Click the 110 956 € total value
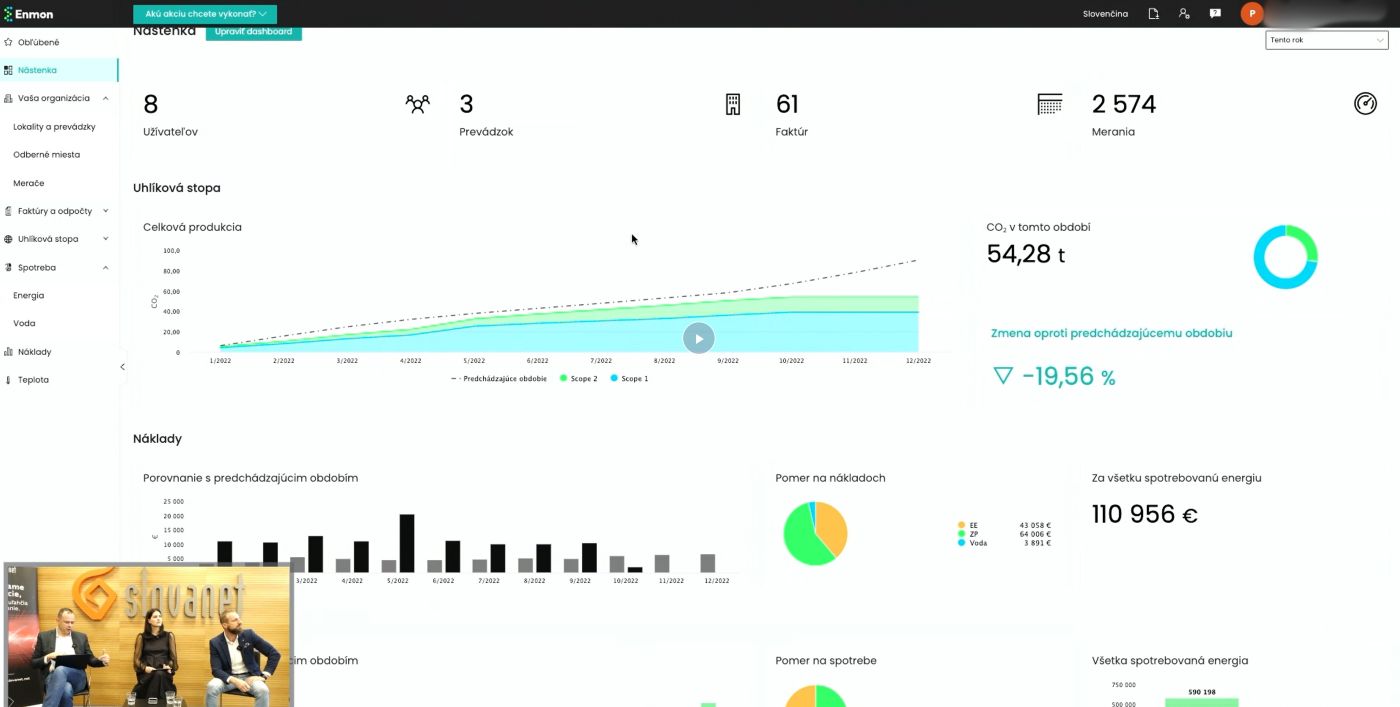 point(1145,514)
